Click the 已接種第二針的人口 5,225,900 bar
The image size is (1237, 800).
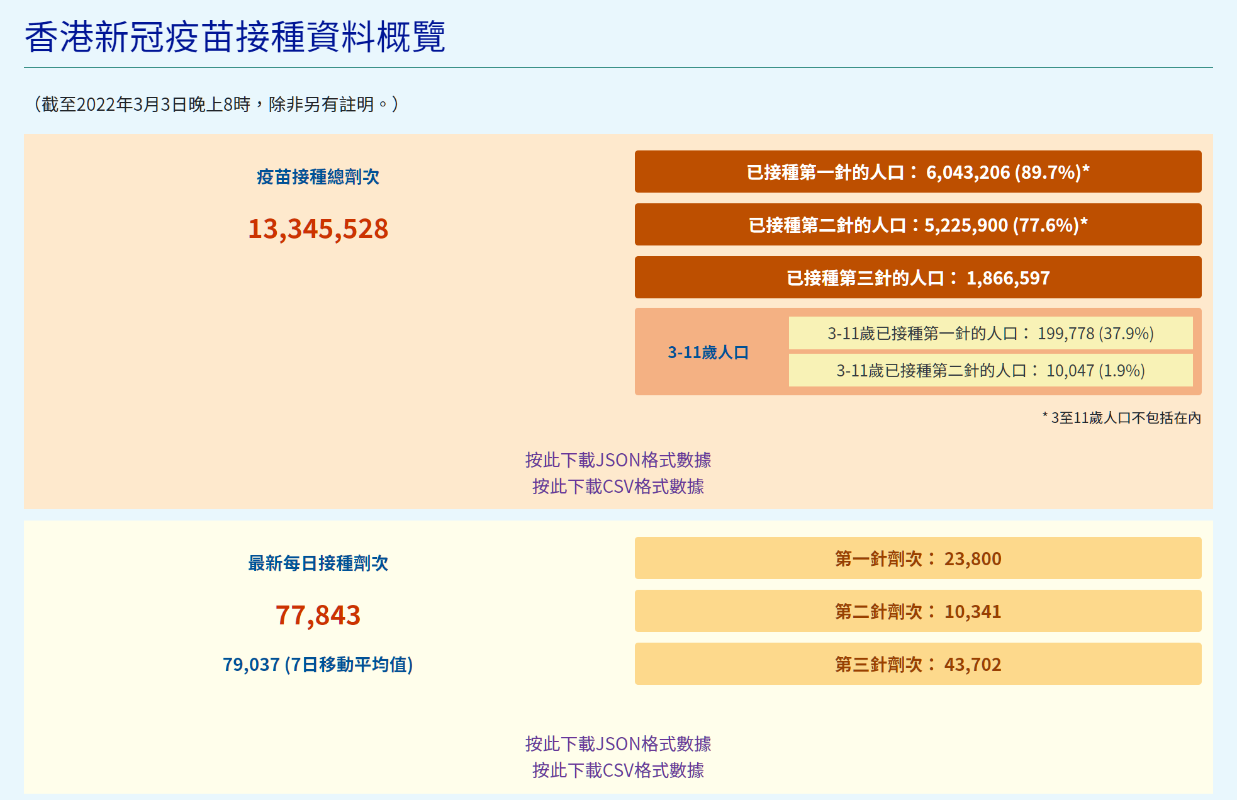917,225
